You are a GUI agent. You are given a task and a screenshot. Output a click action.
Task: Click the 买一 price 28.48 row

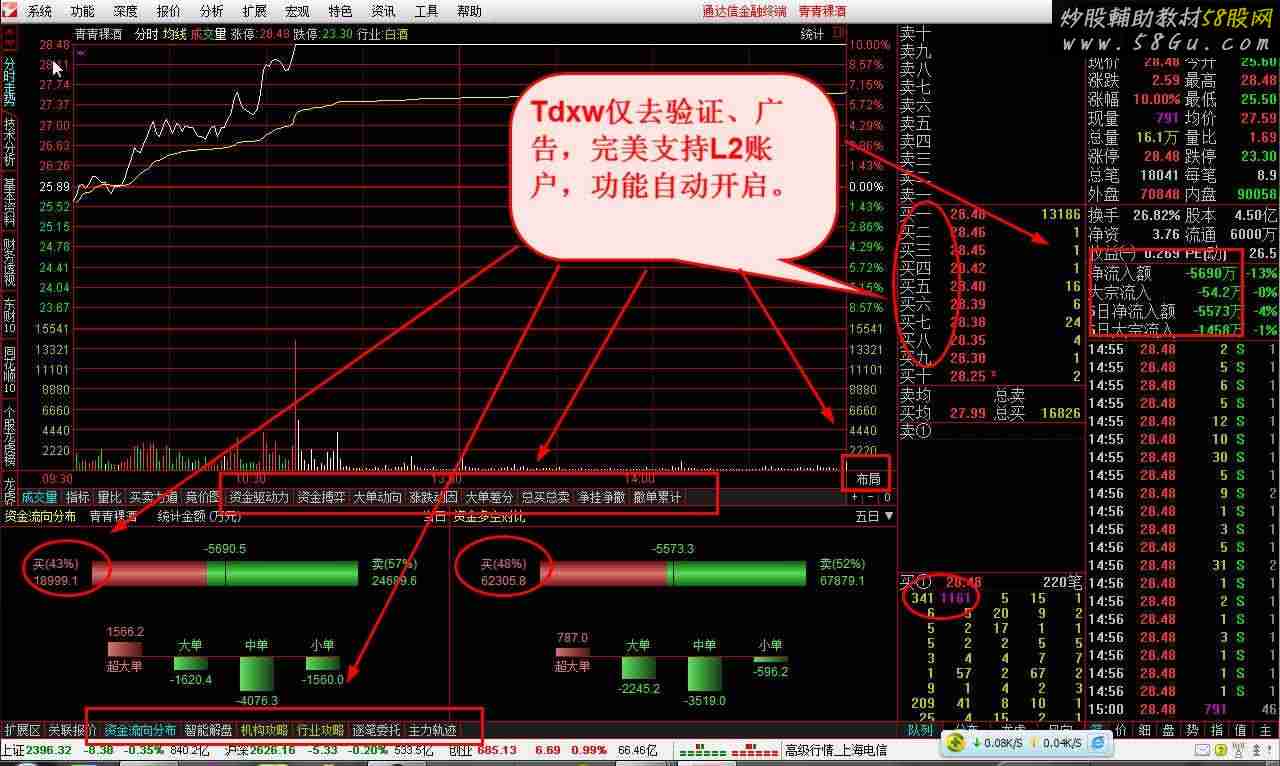click(990, 214)
